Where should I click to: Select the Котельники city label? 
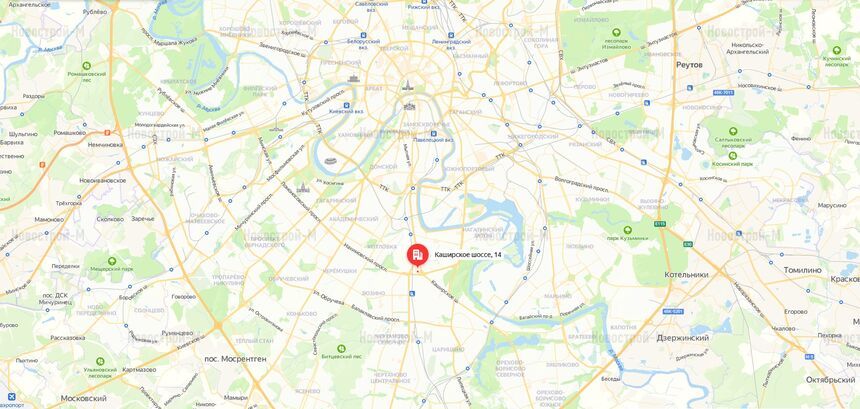(686, 274)
